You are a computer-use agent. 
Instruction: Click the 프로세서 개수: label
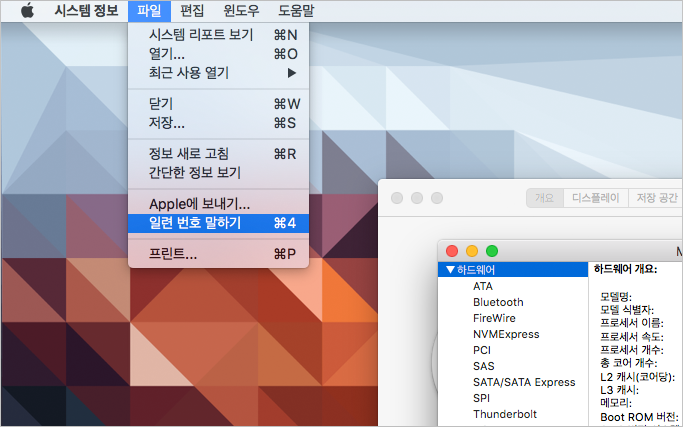632,350
